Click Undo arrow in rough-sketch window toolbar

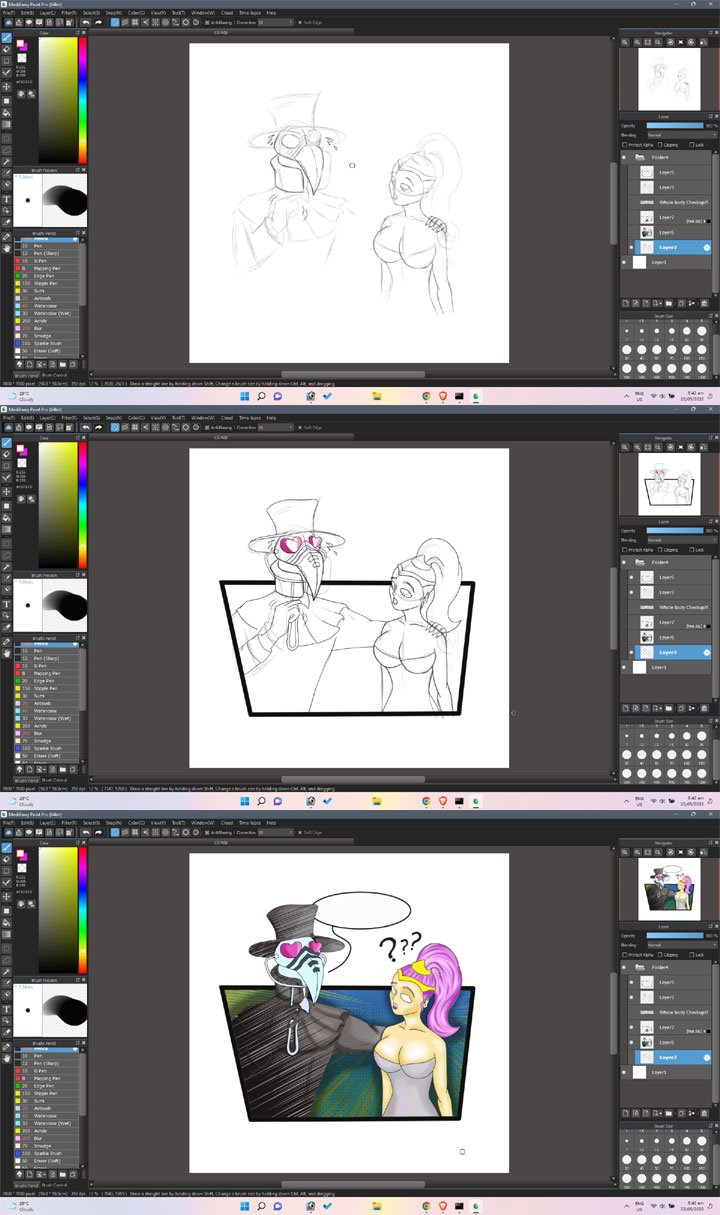tap(86, 21)
